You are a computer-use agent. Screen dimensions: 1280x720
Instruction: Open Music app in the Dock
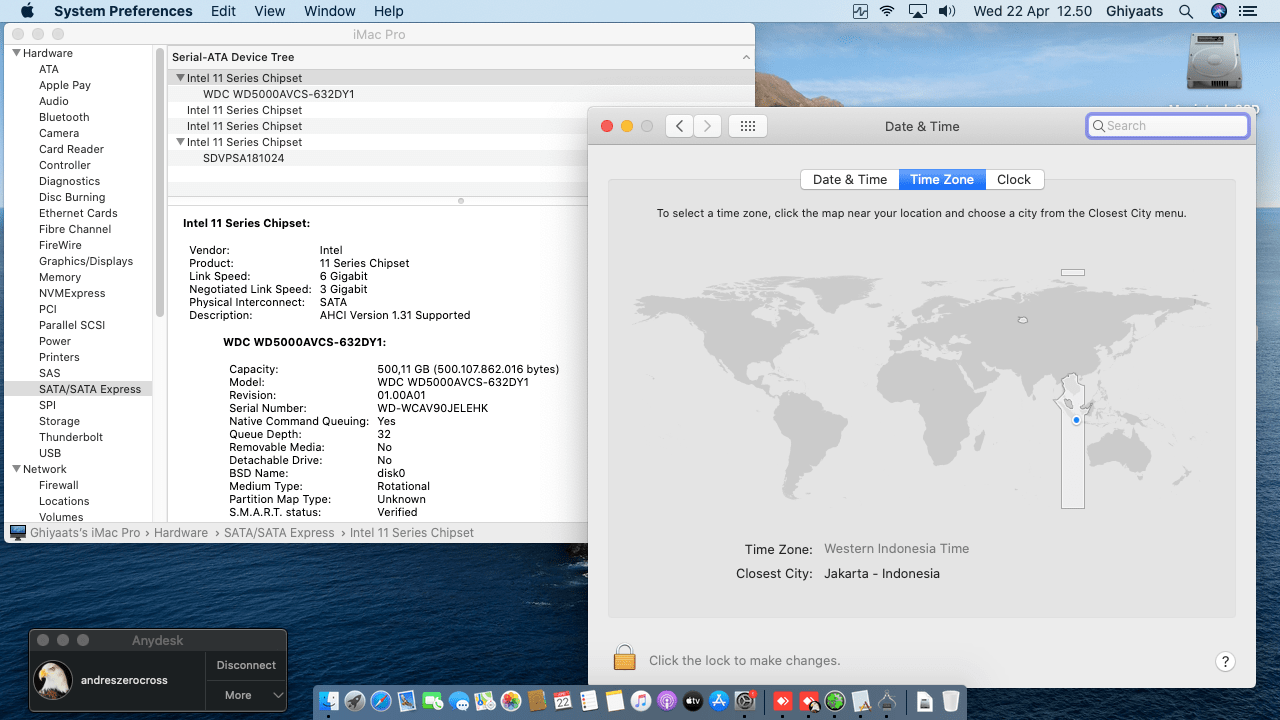641,702
